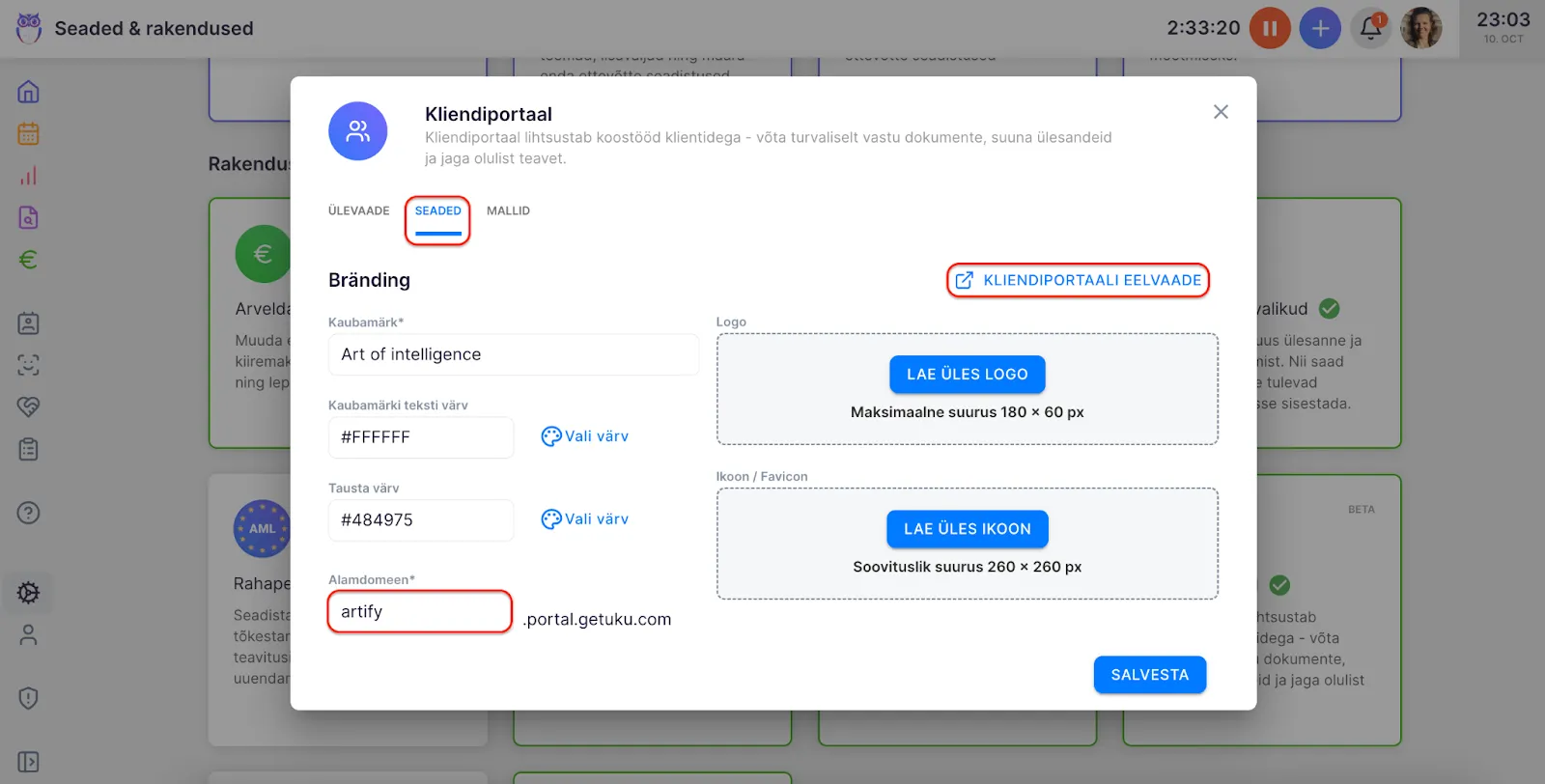The image size is (1545, 784).
Task: Switch to the Mallid tab
Action: 508,210
